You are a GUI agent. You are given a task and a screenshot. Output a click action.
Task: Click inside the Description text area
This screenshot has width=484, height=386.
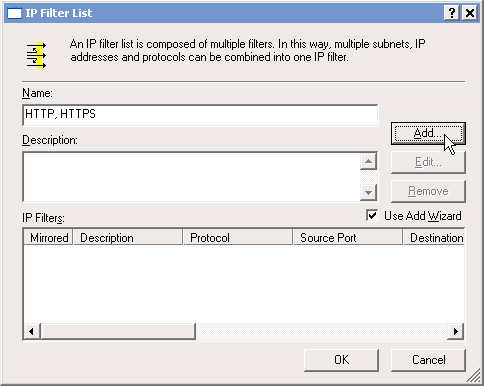(191, 177)
